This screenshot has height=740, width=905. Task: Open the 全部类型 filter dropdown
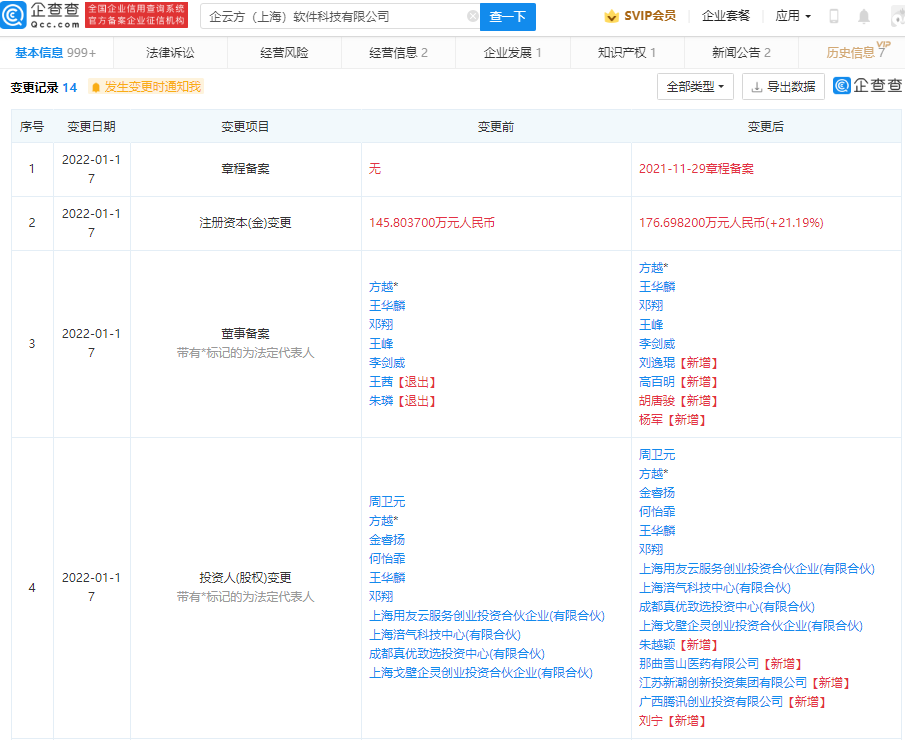click(695, 87)
